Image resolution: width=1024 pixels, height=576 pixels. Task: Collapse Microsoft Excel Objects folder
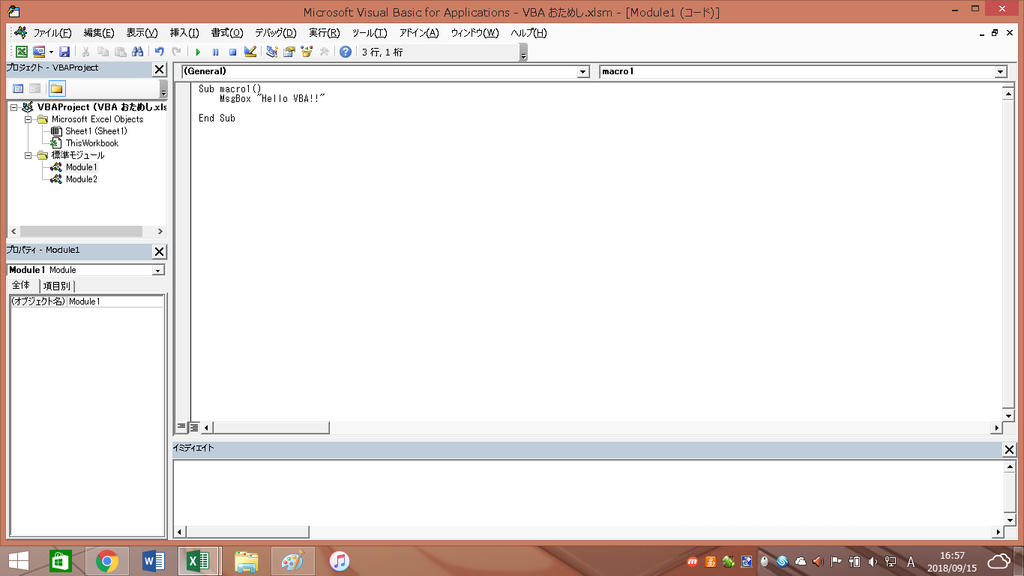[x=28, y=120]
